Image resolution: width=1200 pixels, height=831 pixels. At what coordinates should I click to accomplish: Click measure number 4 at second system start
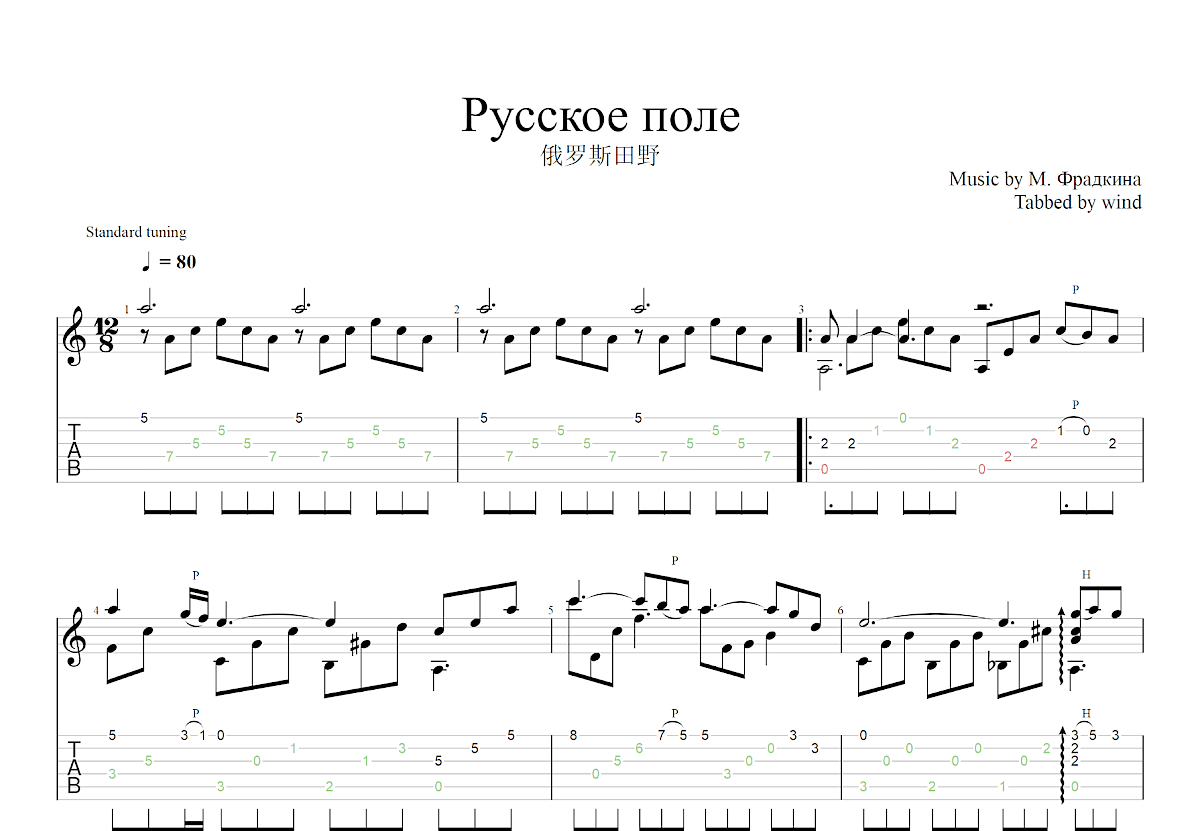[x=97, y=609]
